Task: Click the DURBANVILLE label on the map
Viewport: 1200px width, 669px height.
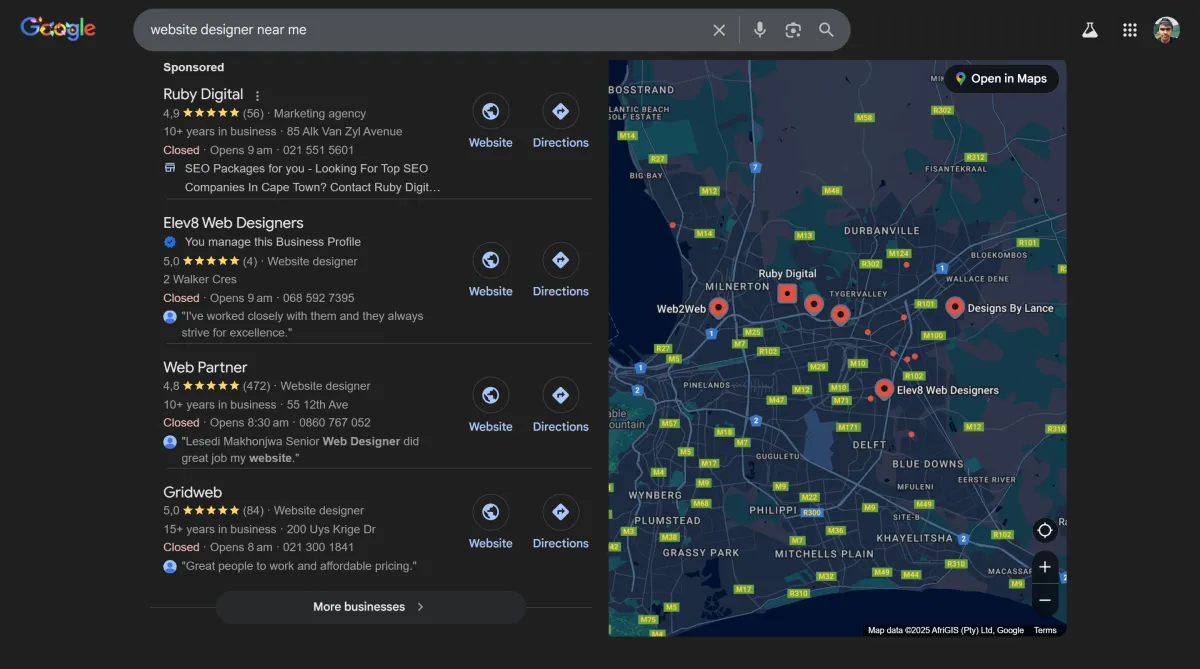Action: pyautogui.click(x=881, y=230)
